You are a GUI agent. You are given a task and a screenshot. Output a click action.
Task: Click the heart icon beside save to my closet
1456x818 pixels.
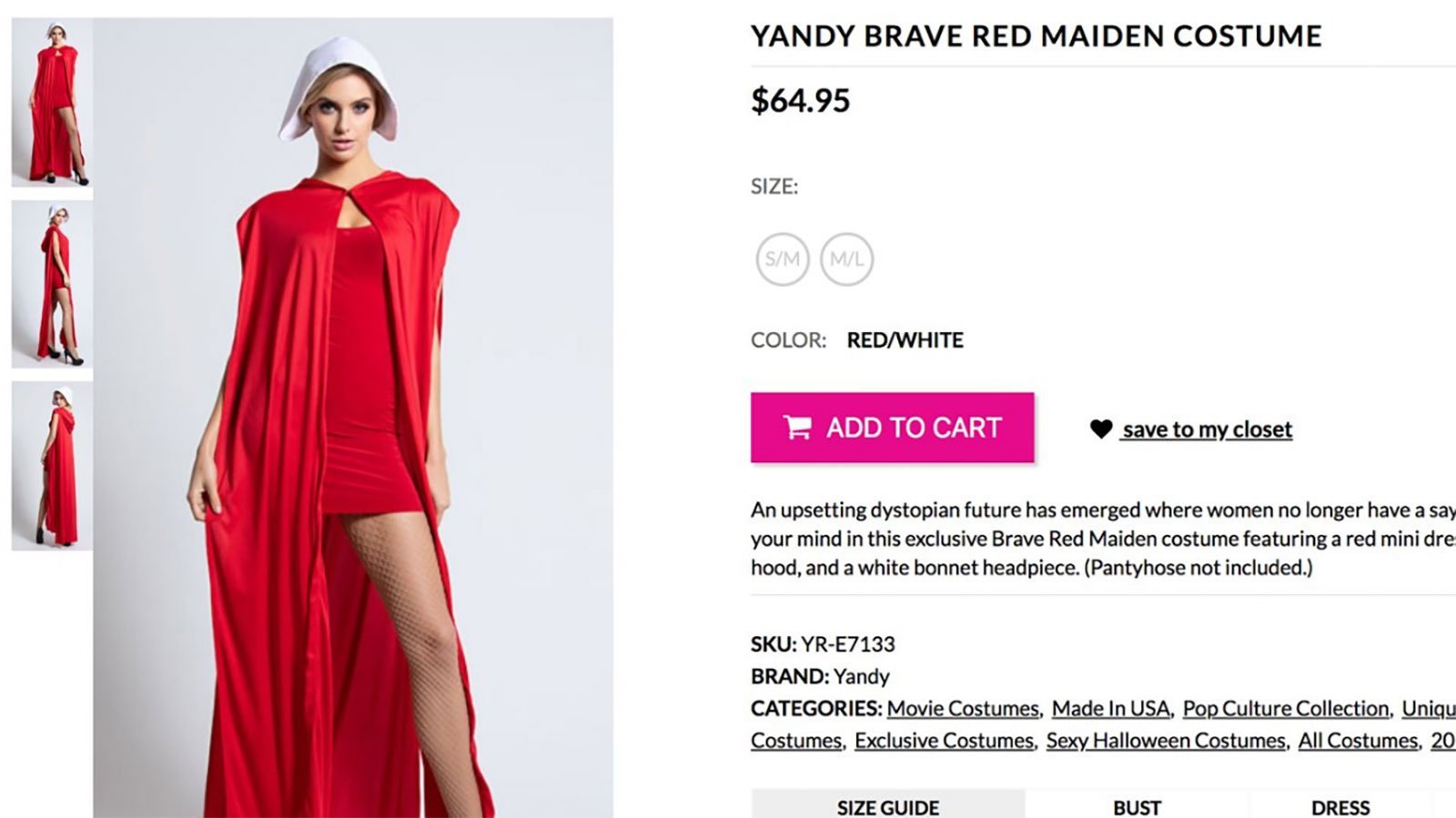click(x=1101, y=429)
